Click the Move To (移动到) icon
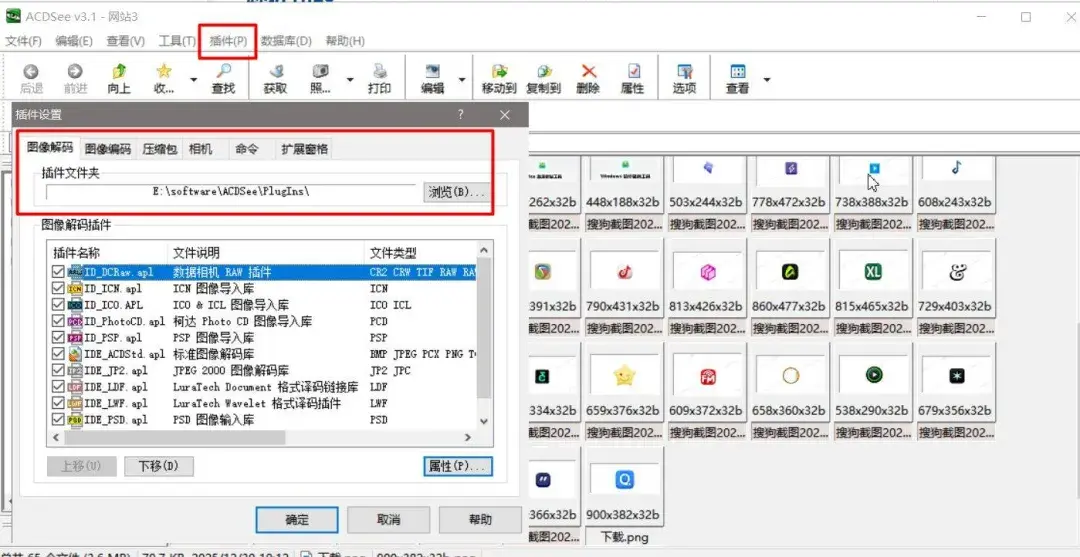This screenshot has height=557, width=1080. [499, 72]
